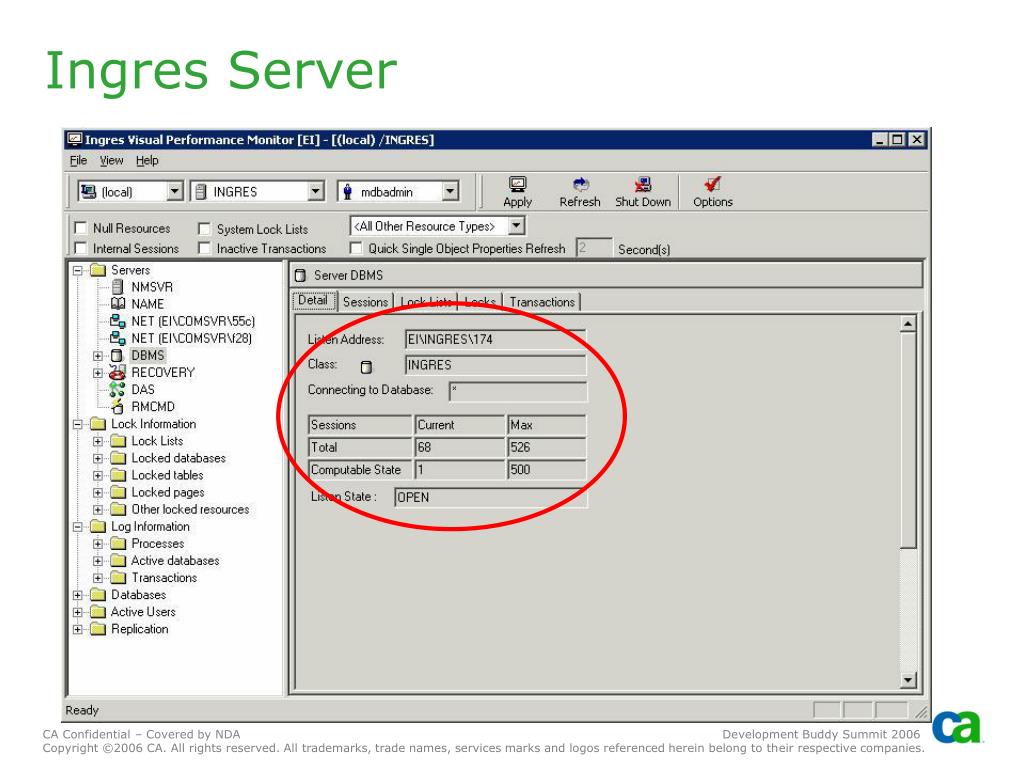Open the (local) node dropdown
Screen dimensions: 1024x768
click(x=174, y=191)
